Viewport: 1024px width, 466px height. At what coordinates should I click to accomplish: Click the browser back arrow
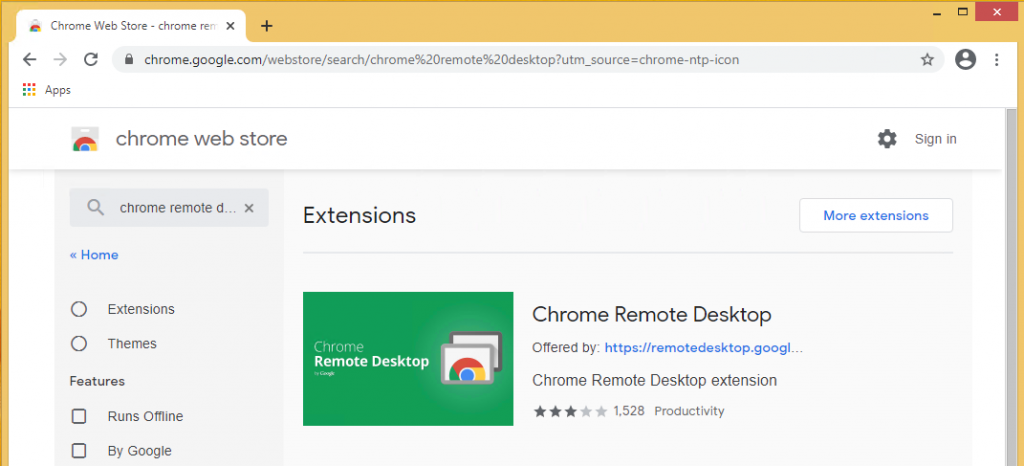point(29,60)
